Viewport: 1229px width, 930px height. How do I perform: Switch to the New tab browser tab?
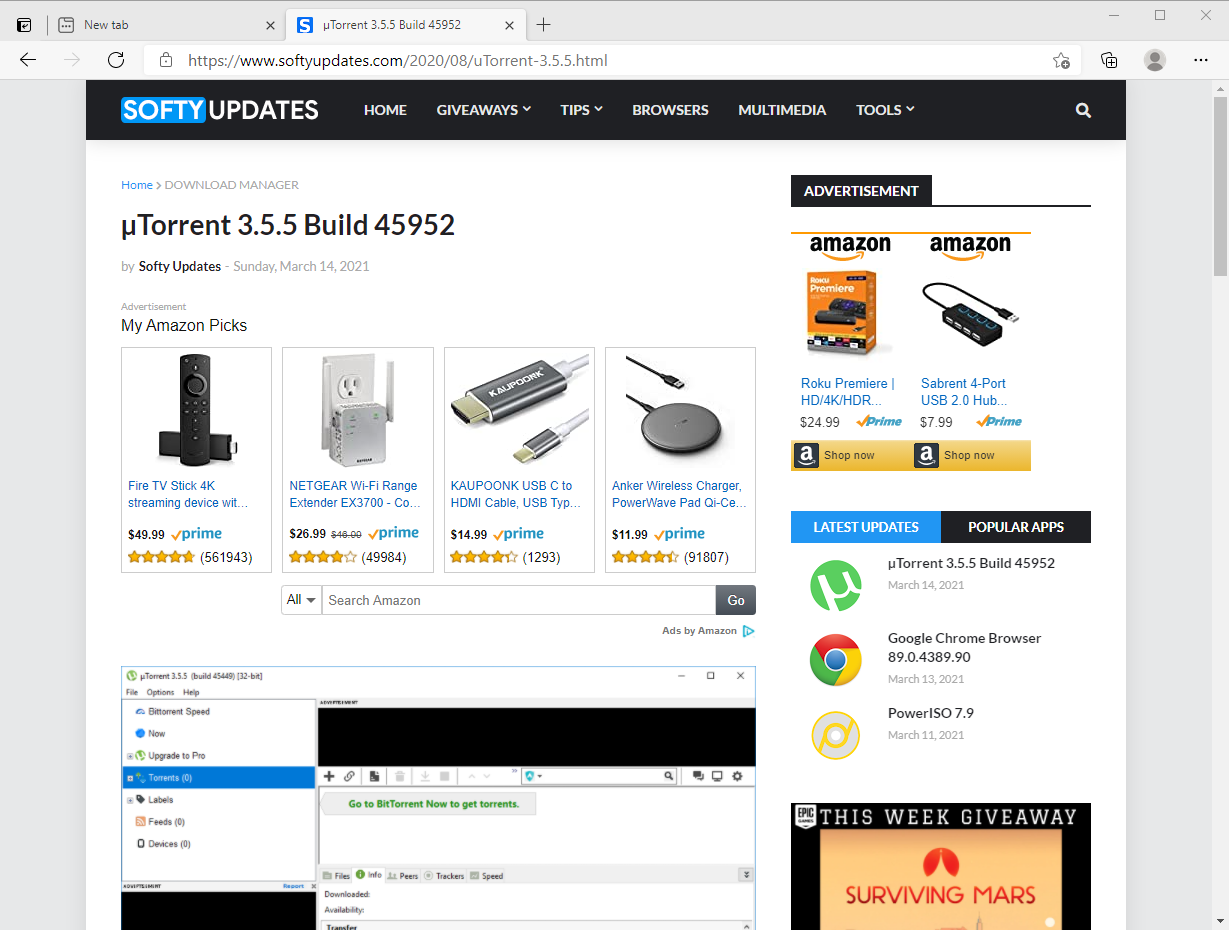click(x=165, y=25)
